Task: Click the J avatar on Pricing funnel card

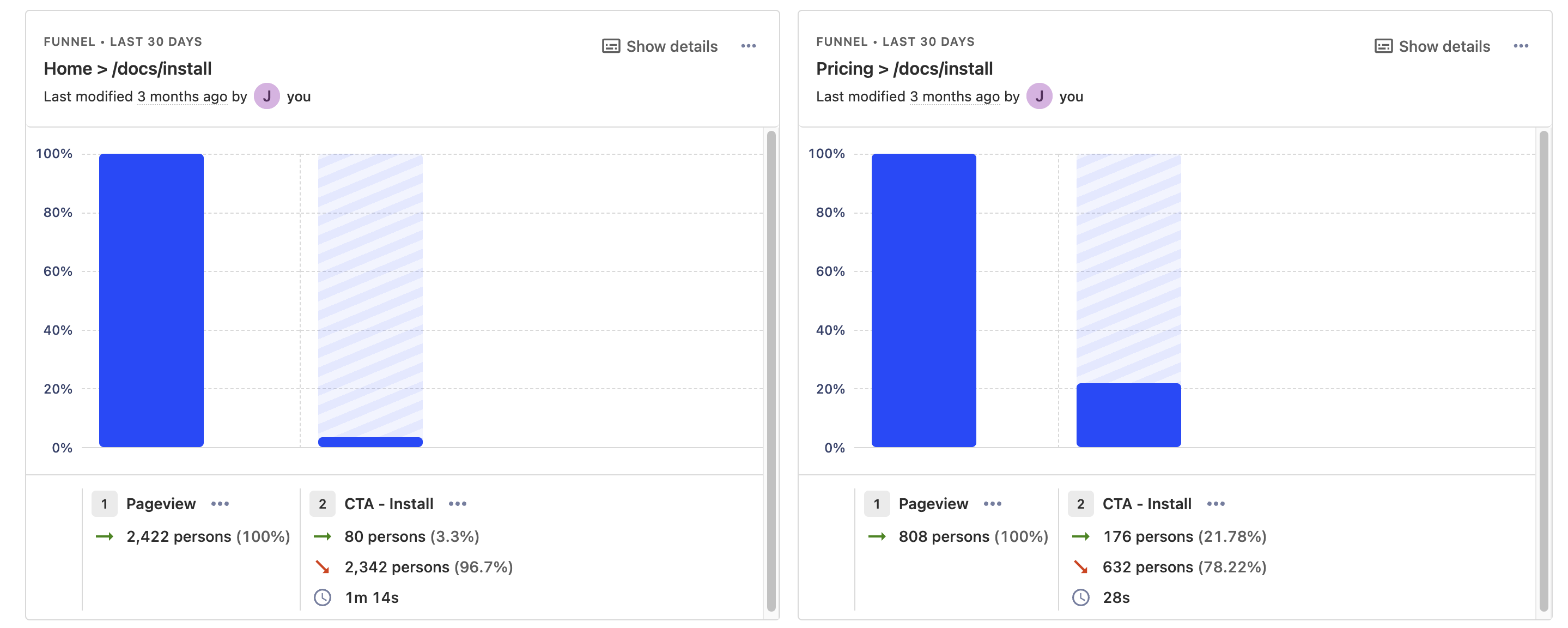Action: (1040, 95)
